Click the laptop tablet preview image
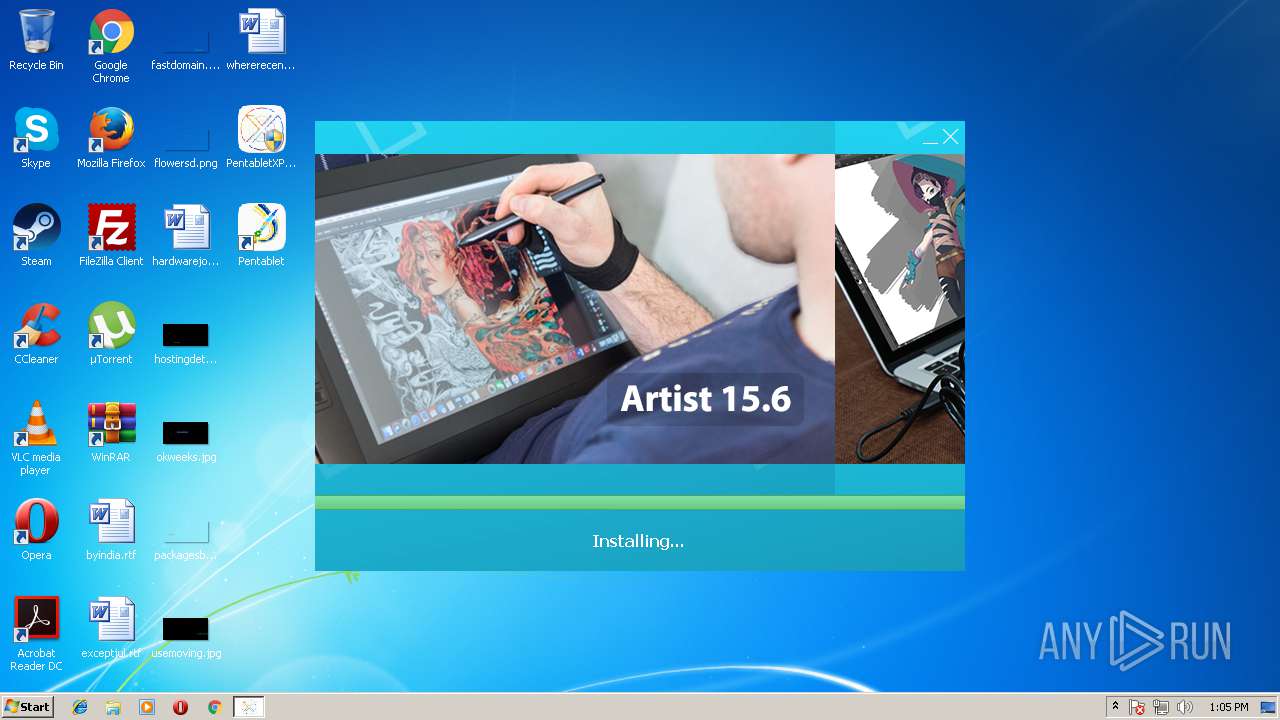The height and width of the screenshot is (720, 1280). coord(900,309)
